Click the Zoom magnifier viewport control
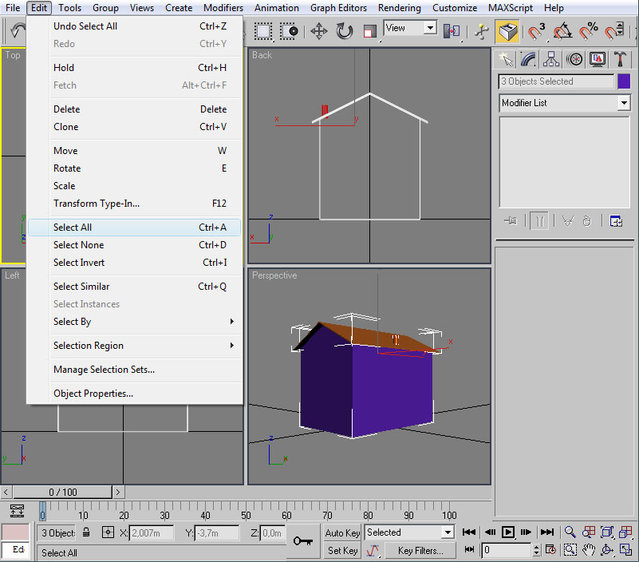 click(x=569, y=533)
